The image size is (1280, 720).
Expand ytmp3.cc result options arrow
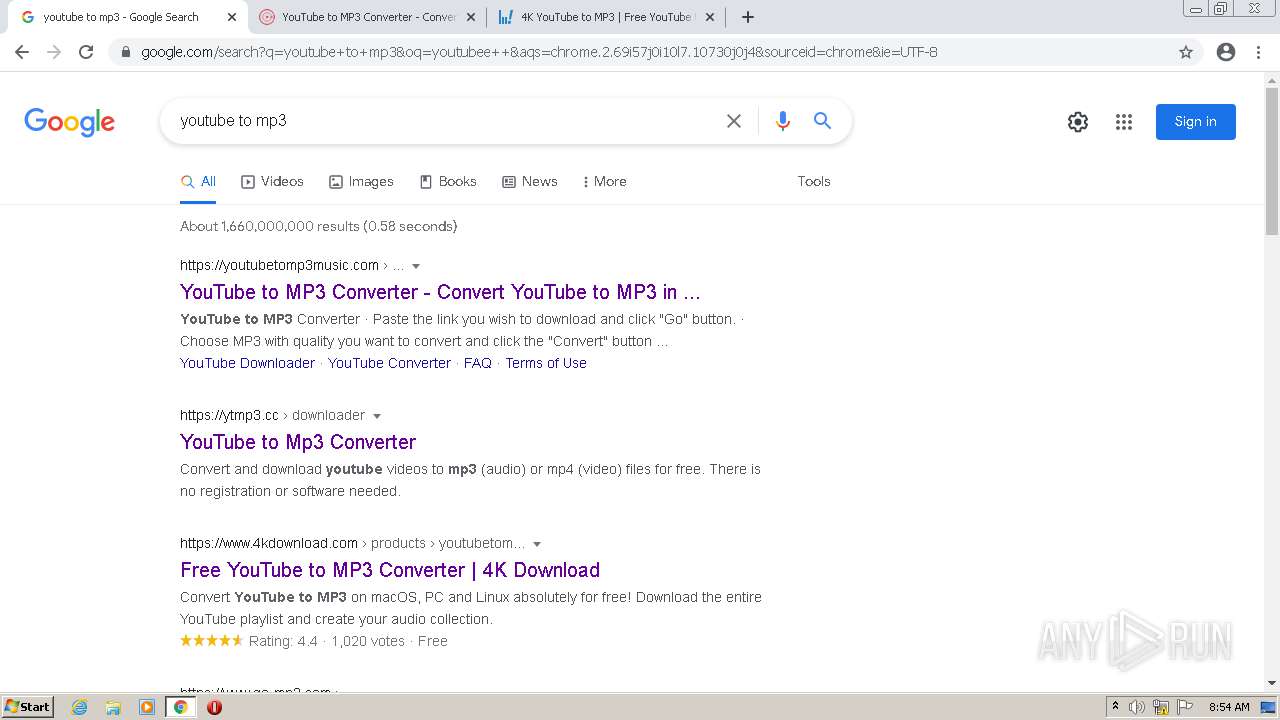(377, 416)
